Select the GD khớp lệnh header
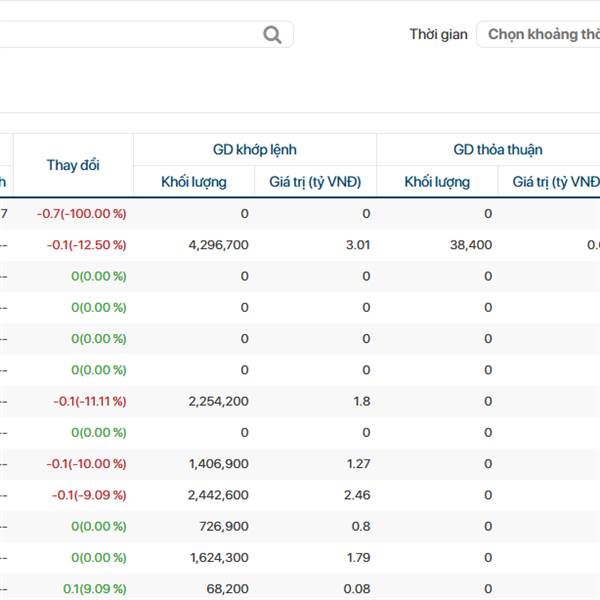The width and height of the screenshot is (600, 600). [255, 149]
